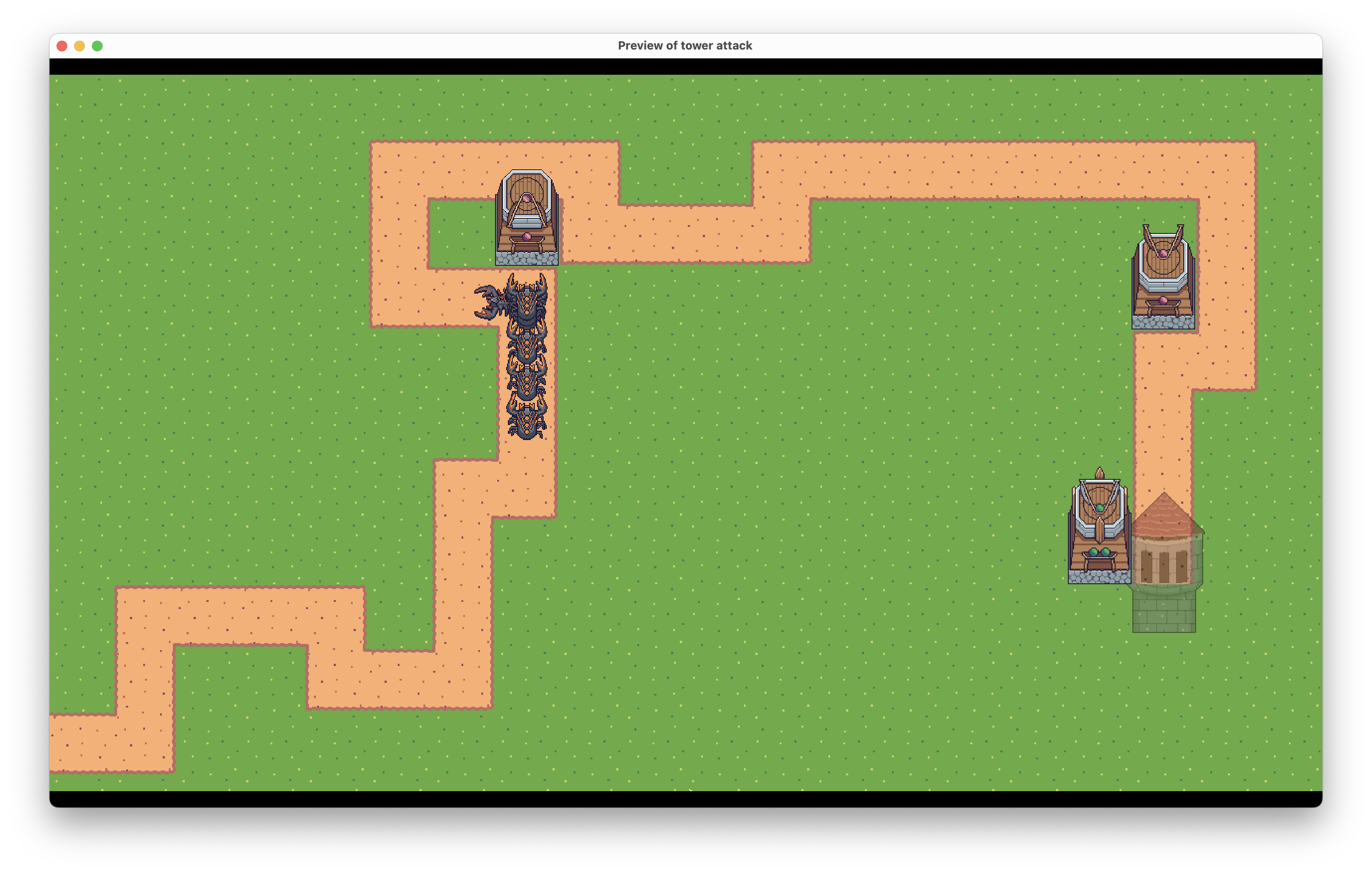
Task: Click the pink orb on the right catapult tower
Action: (x=1163, y=253)
